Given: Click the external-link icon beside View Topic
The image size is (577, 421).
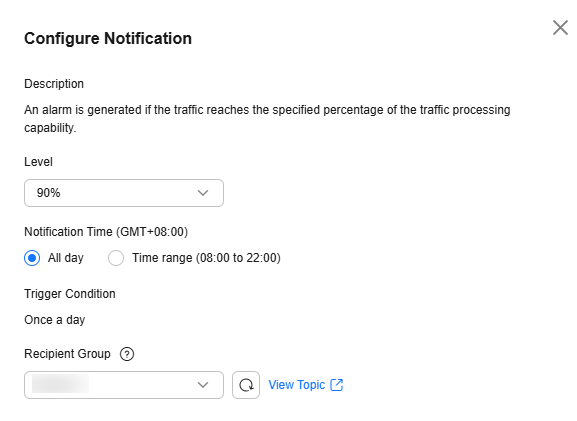Looking at the screenshot, I should [x=337, y=385].
